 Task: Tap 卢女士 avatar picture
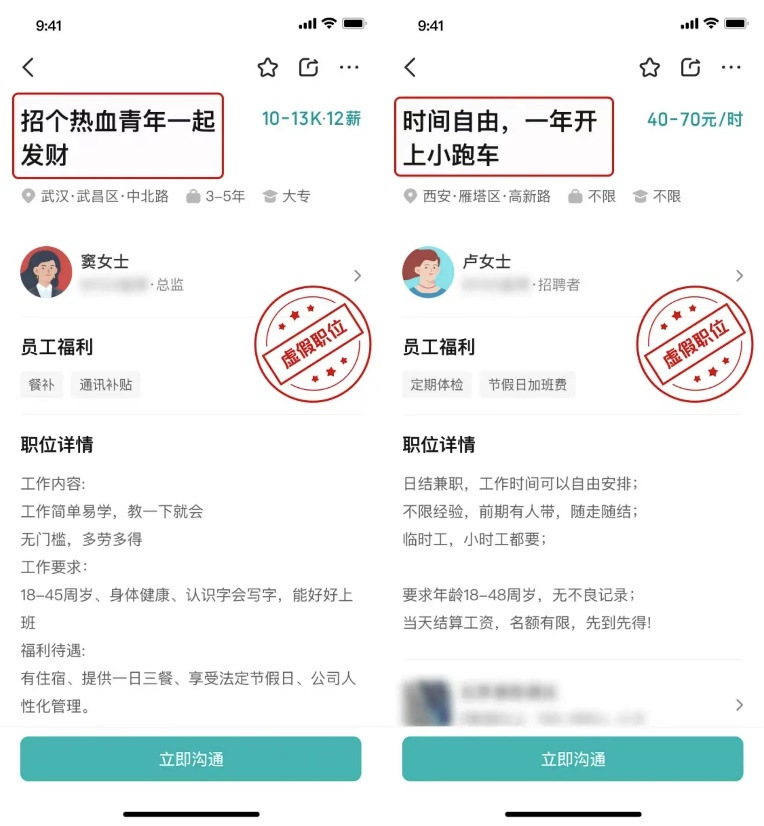pyautogui.click(x=428, y=272)
